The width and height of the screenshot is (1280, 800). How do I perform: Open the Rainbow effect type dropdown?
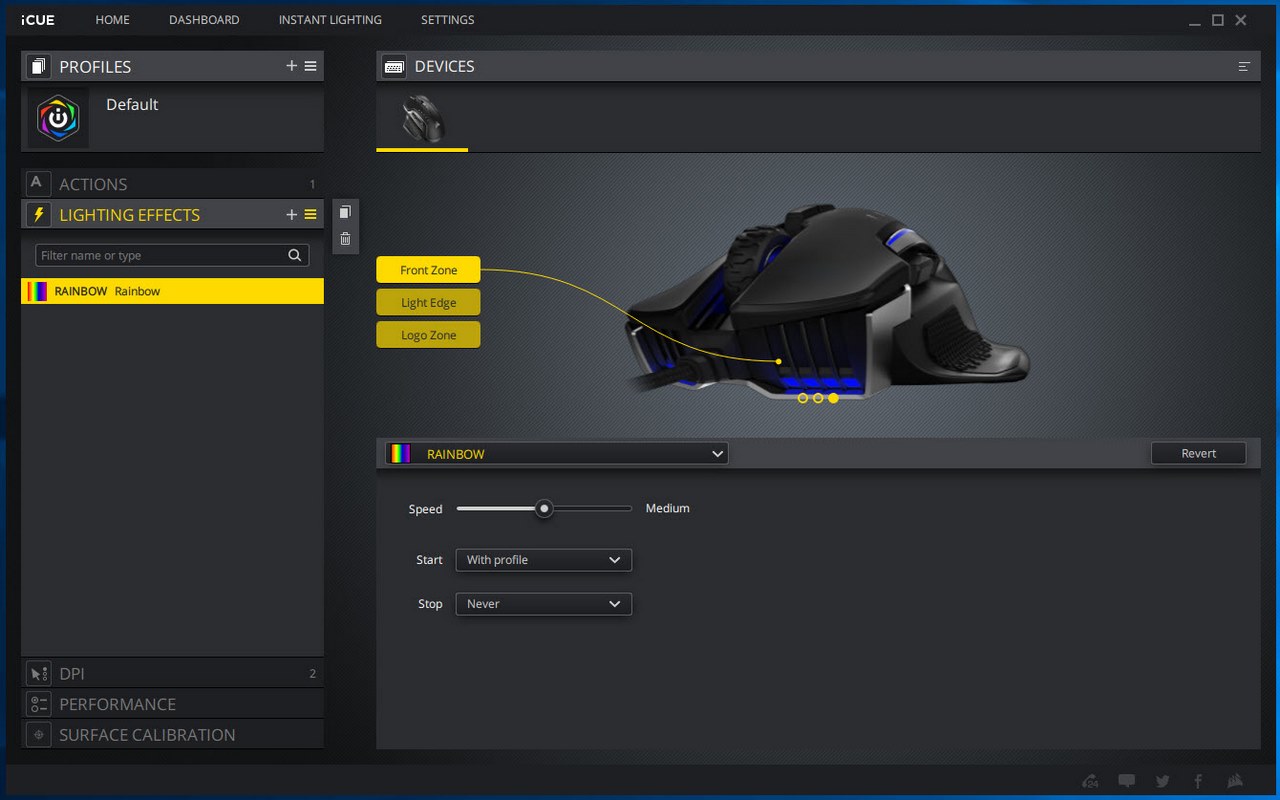[x=557, y=454]
